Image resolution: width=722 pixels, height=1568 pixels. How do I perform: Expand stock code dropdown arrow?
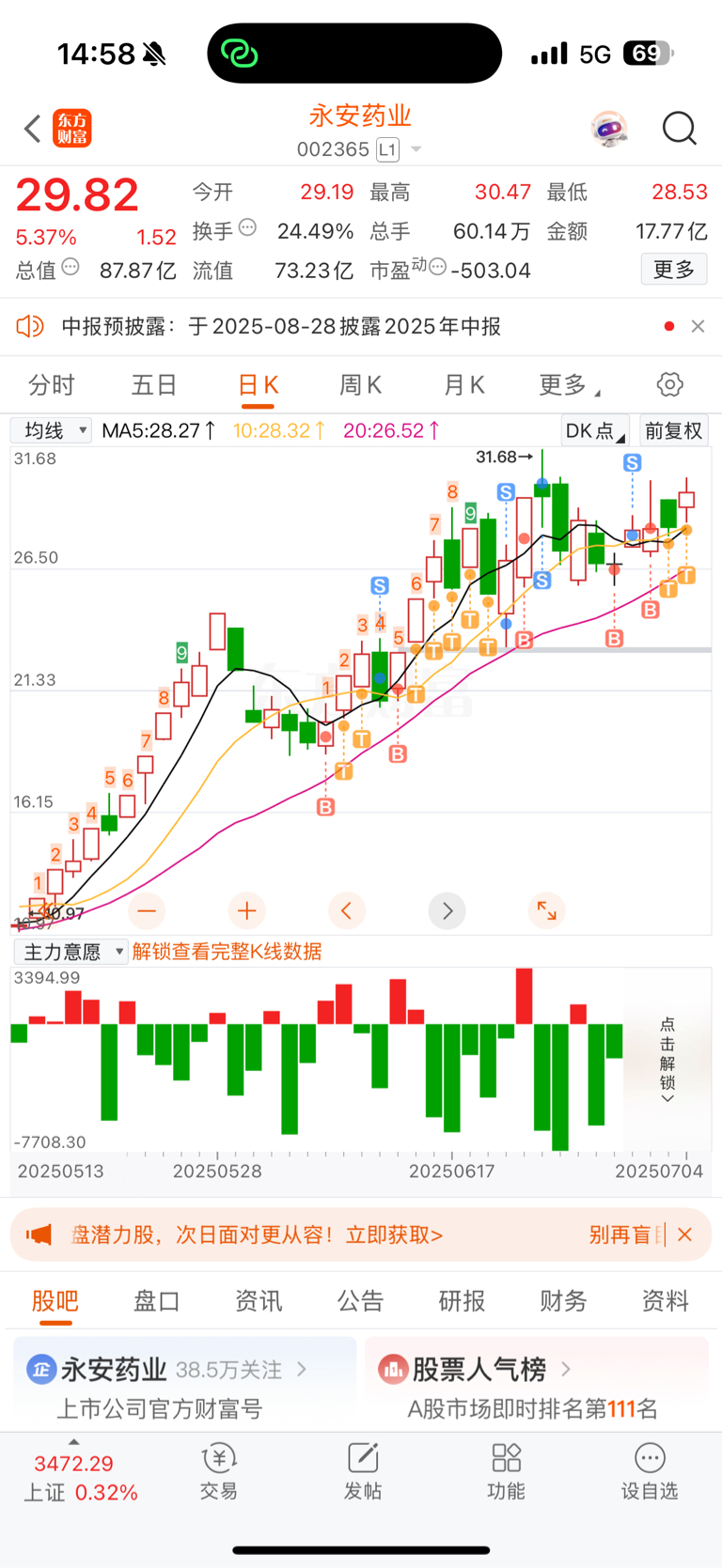point(416,150)
